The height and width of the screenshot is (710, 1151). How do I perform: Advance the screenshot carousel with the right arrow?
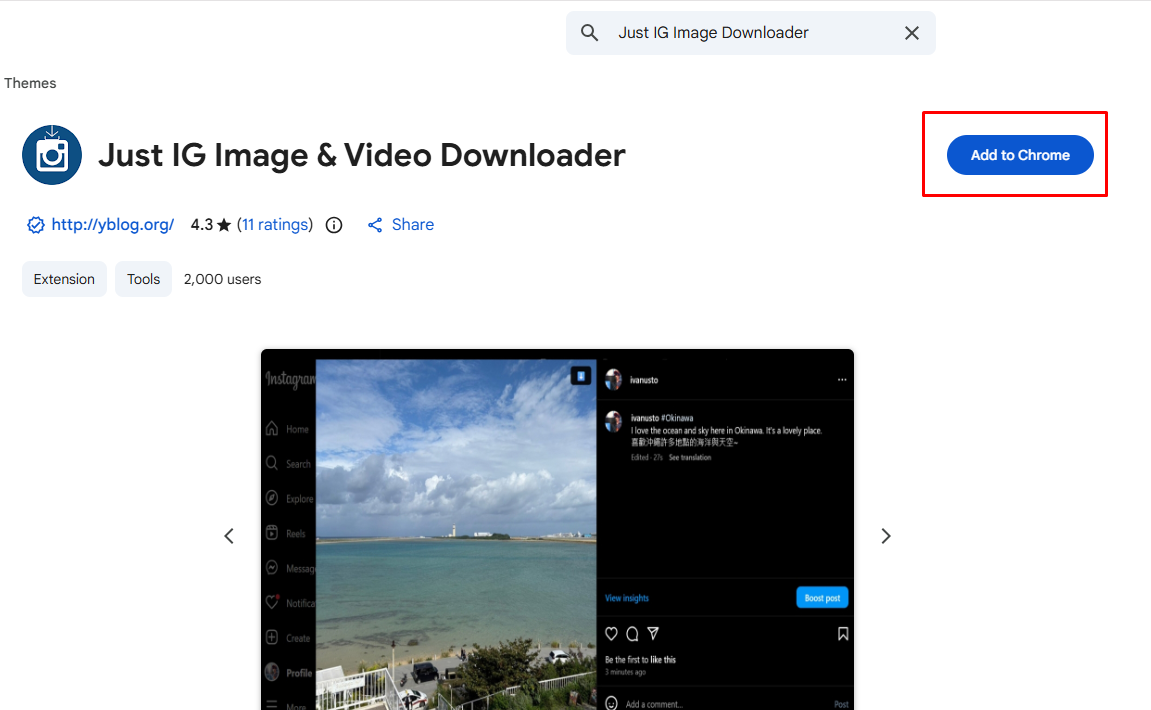point(886,535)
